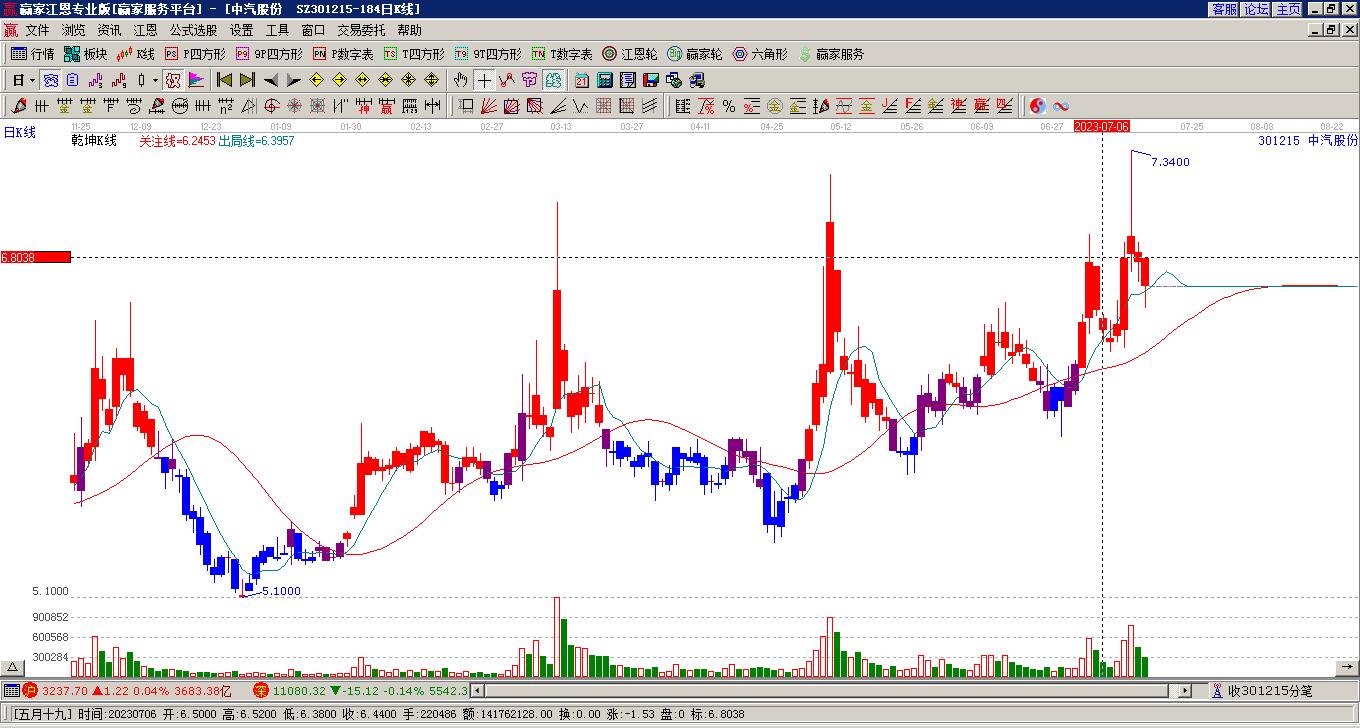Launch the 江恩轮 Gann wheel
This screenshot has width=1360, height=728.
point(630,54)
